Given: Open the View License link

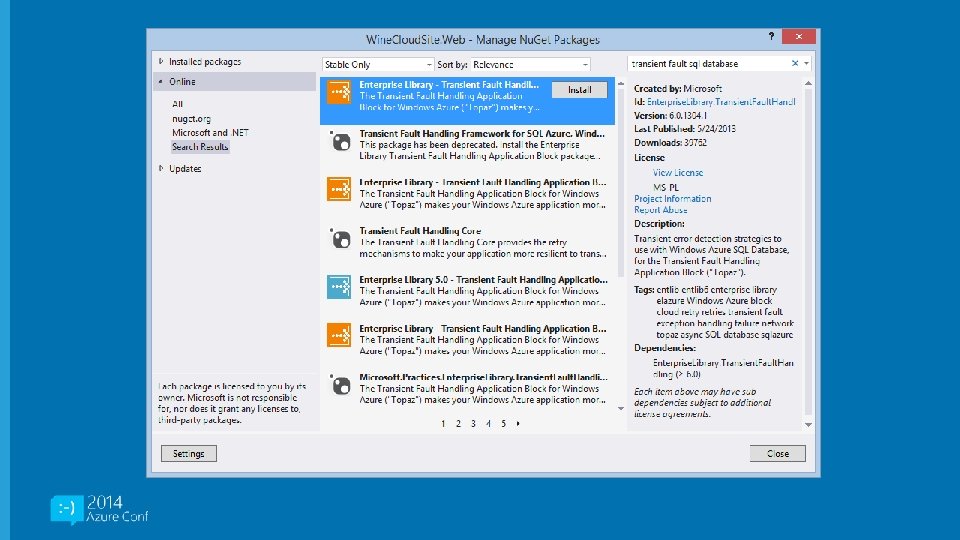Looking at the screenshot, I should tap(677, 173).
